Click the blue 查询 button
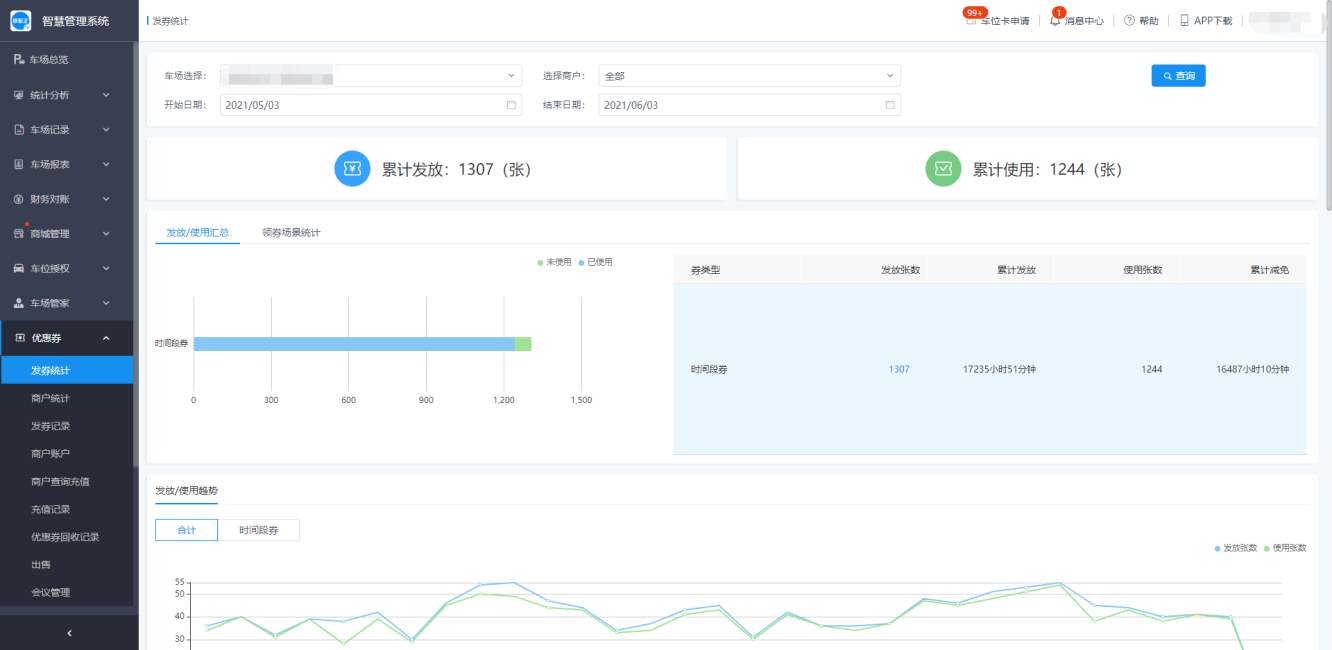The width and height of the screenshot is (1332, 650). coord(1178,76)
